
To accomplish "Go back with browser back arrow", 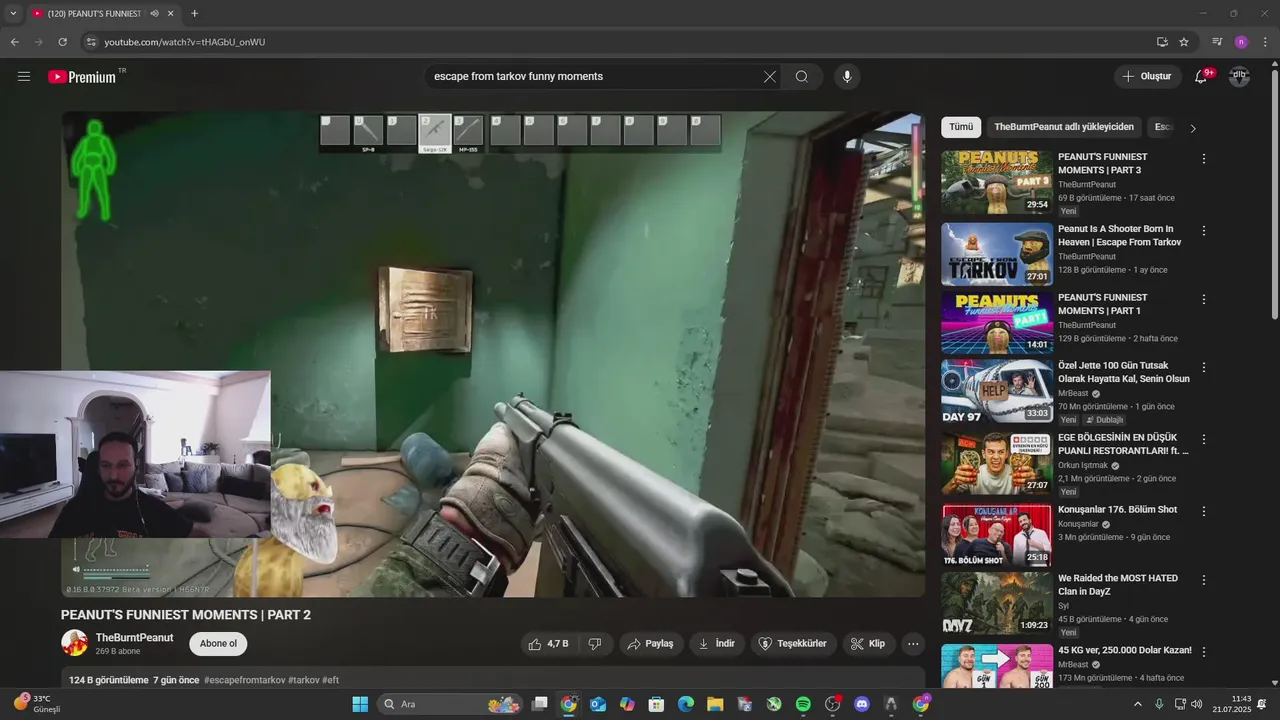I will [15, 42].
